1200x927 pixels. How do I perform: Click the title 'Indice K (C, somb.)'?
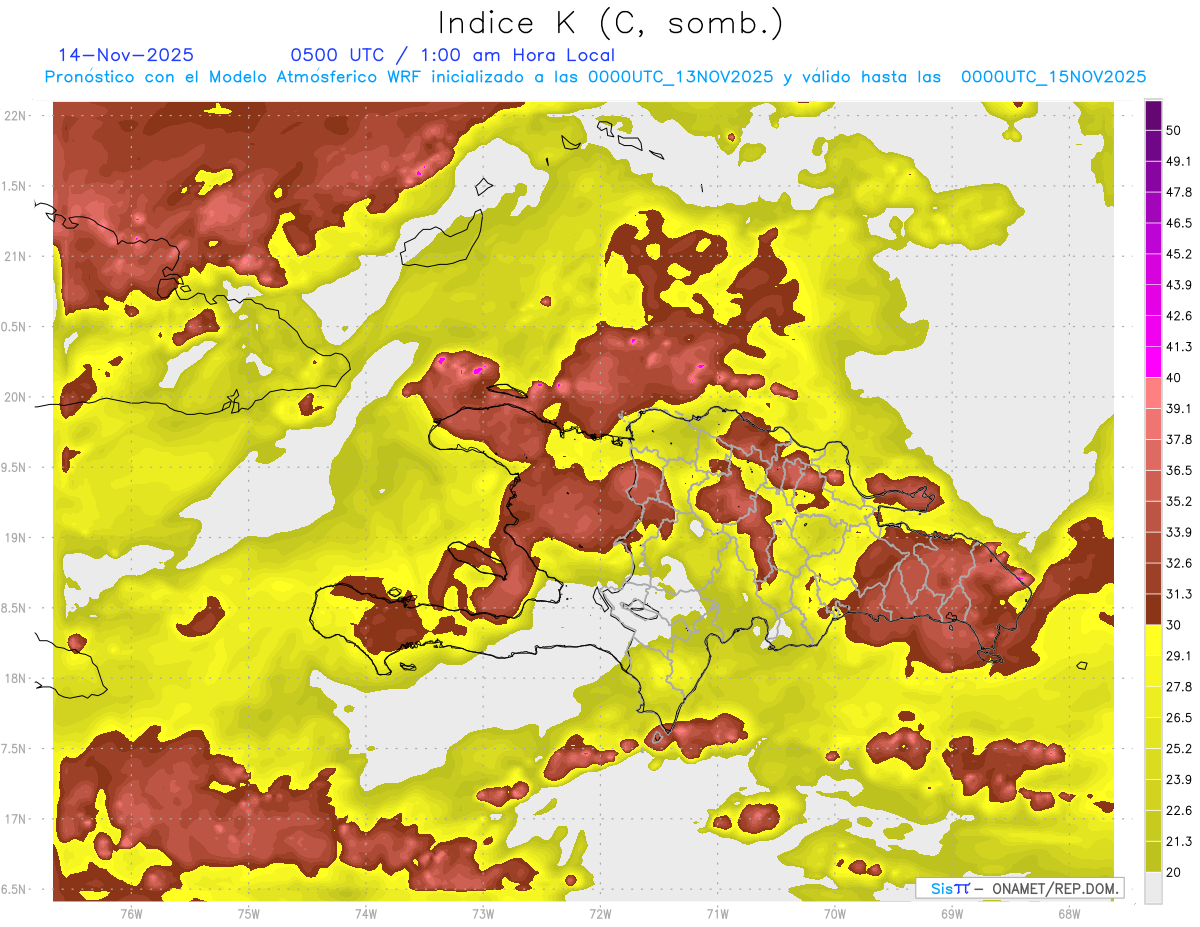[611, 23]
